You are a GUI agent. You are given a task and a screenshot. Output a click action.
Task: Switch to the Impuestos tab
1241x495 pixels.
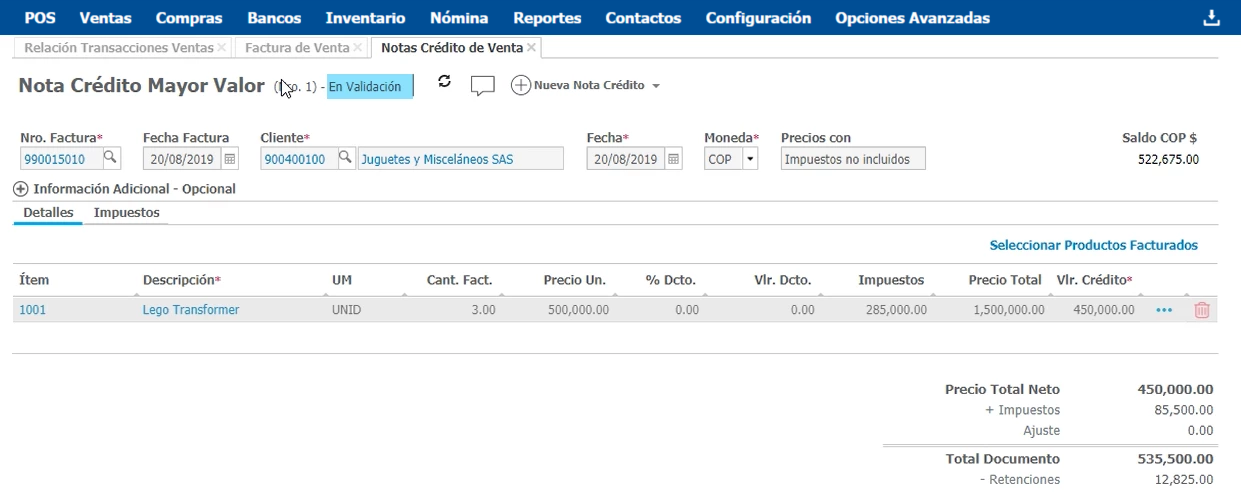[x=126, y=213]
